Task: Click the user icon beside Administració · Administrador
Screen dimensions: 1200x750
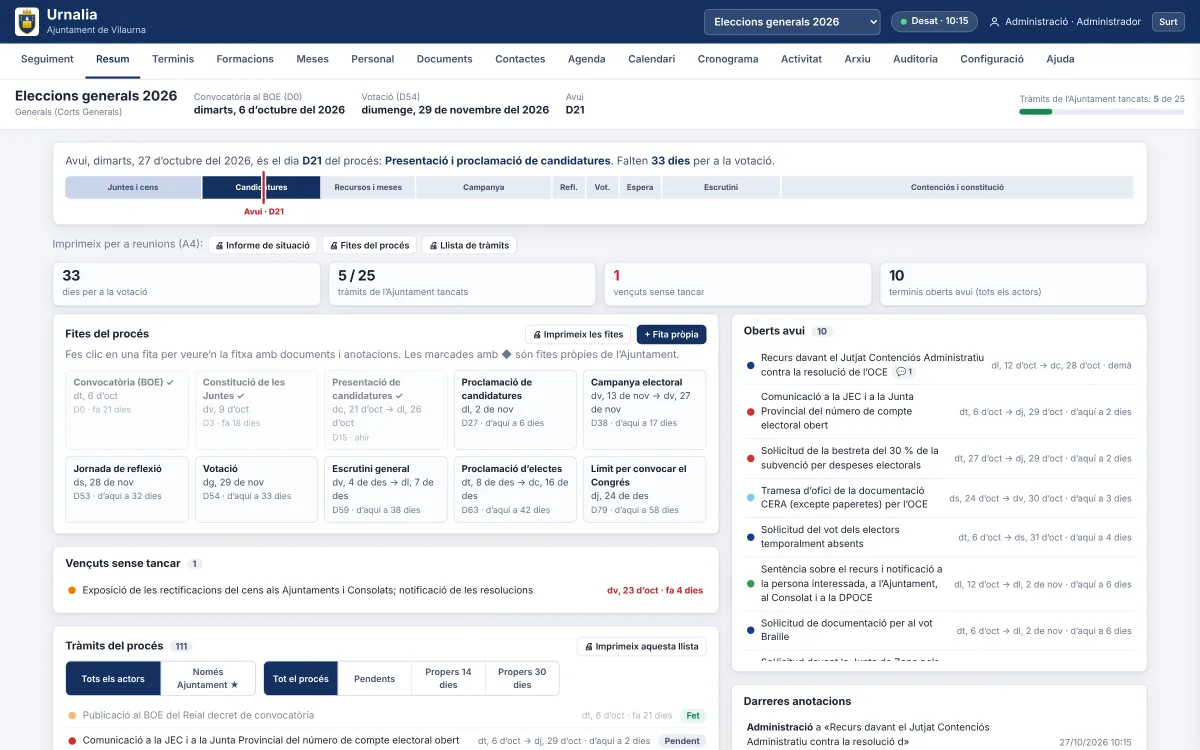Action: [994, 22]
